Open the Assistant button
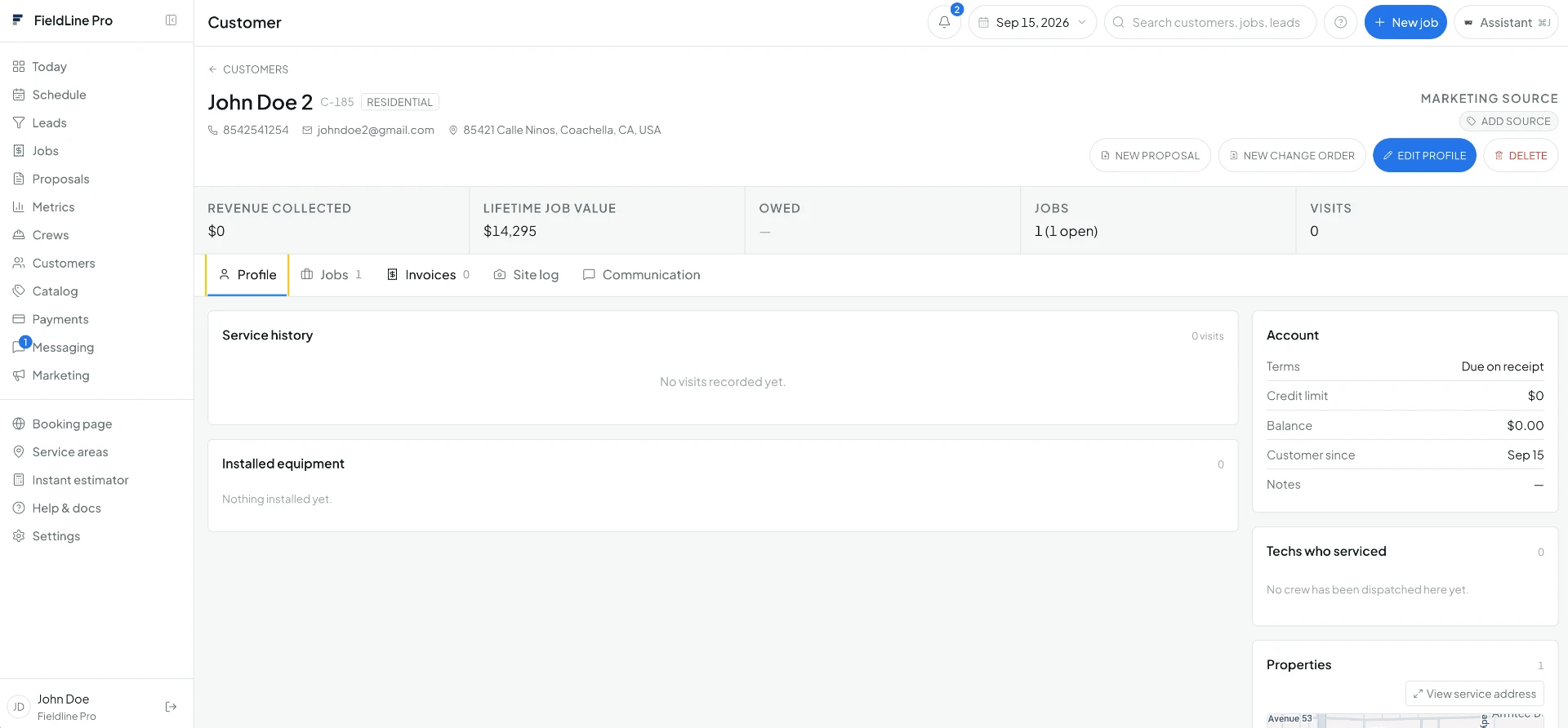1568x728 pixels. point(1506,22)
